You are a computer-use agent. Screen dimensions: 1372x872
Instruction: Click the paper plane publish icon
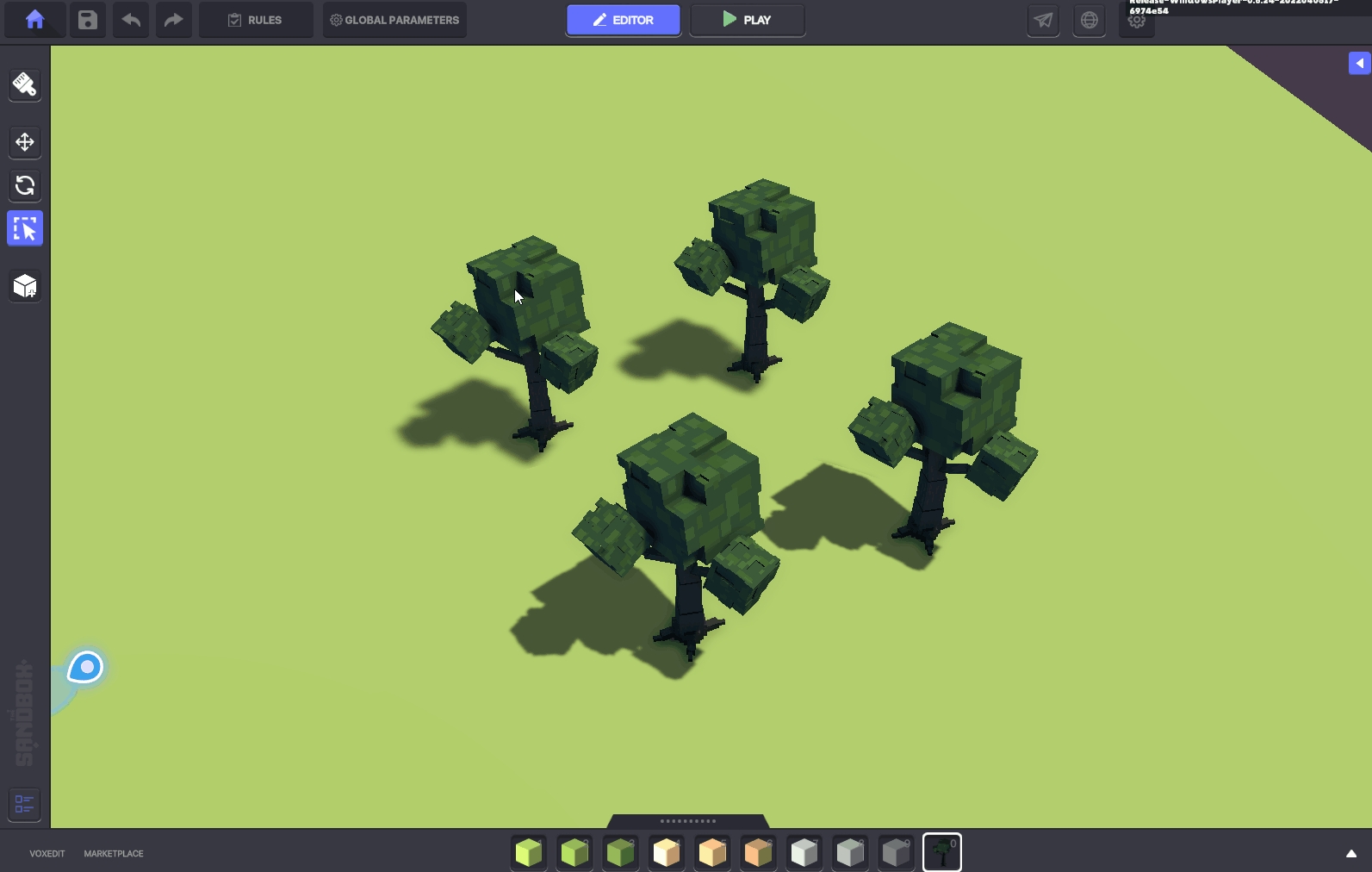[x=1043, y=20]
